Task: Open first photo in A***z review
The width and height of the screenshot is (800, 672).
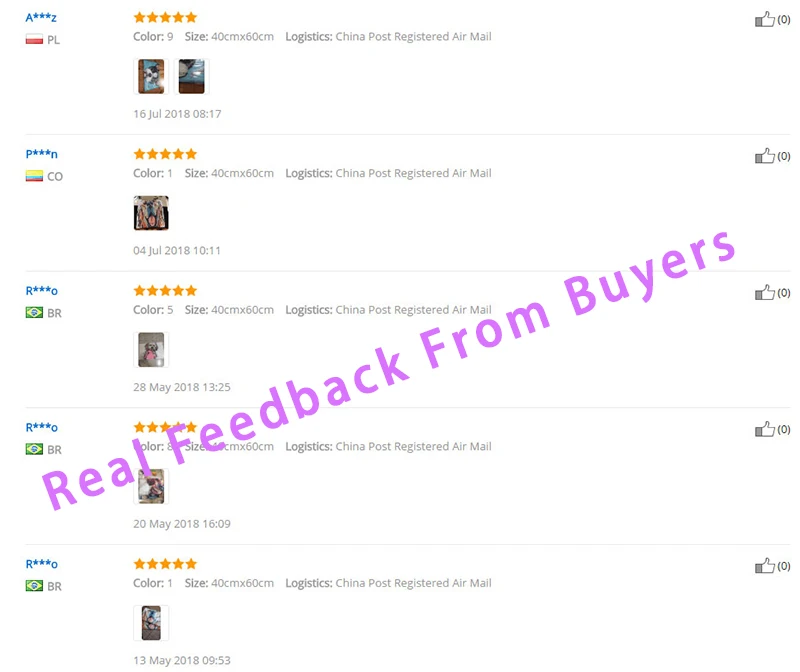Action: click(x=151, y=77)
